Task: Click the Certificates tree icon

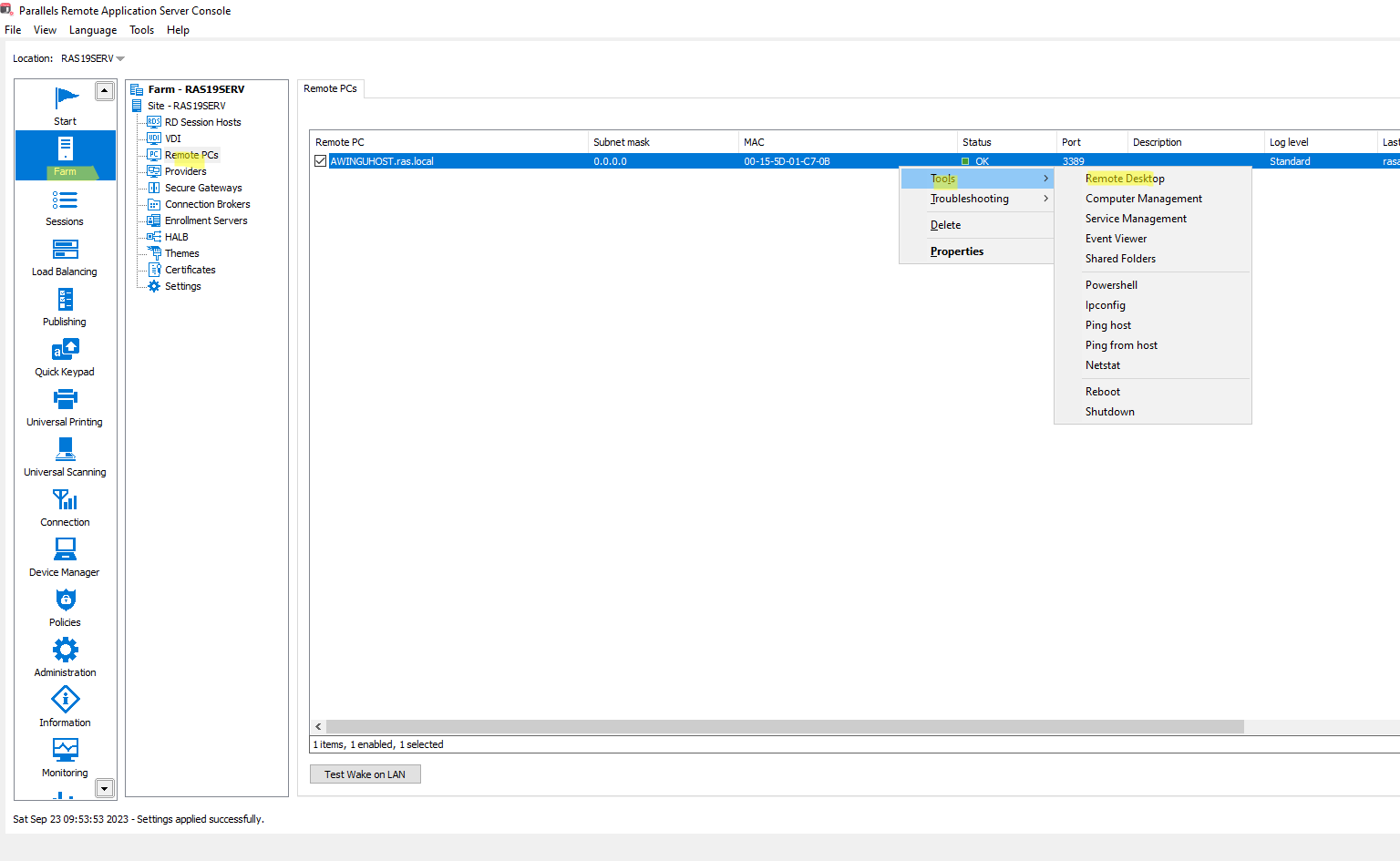Action: (x=154, y=270)
